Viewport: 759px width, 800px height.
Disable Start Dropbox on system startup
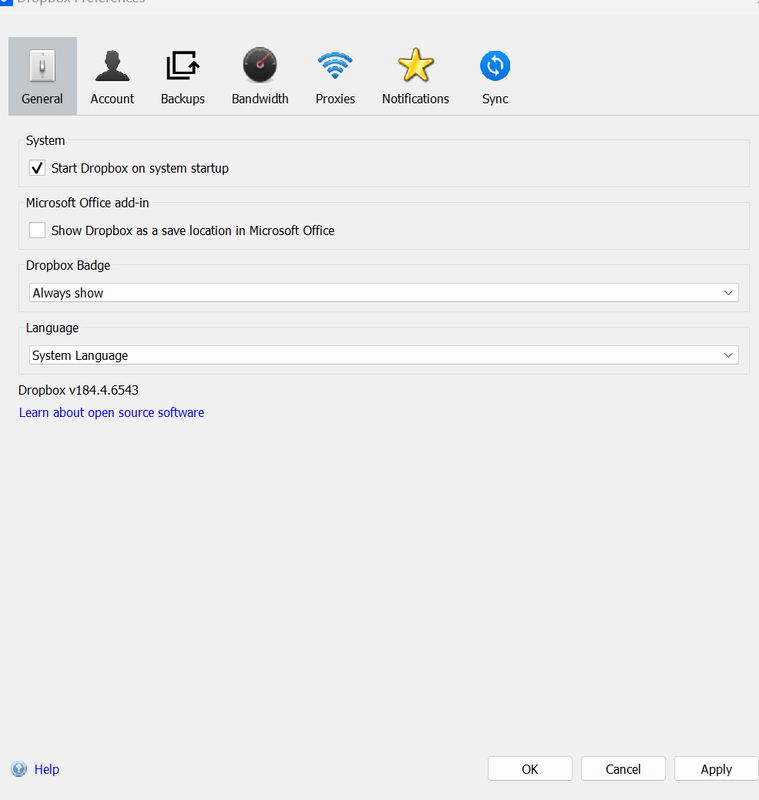coord(37,168)
